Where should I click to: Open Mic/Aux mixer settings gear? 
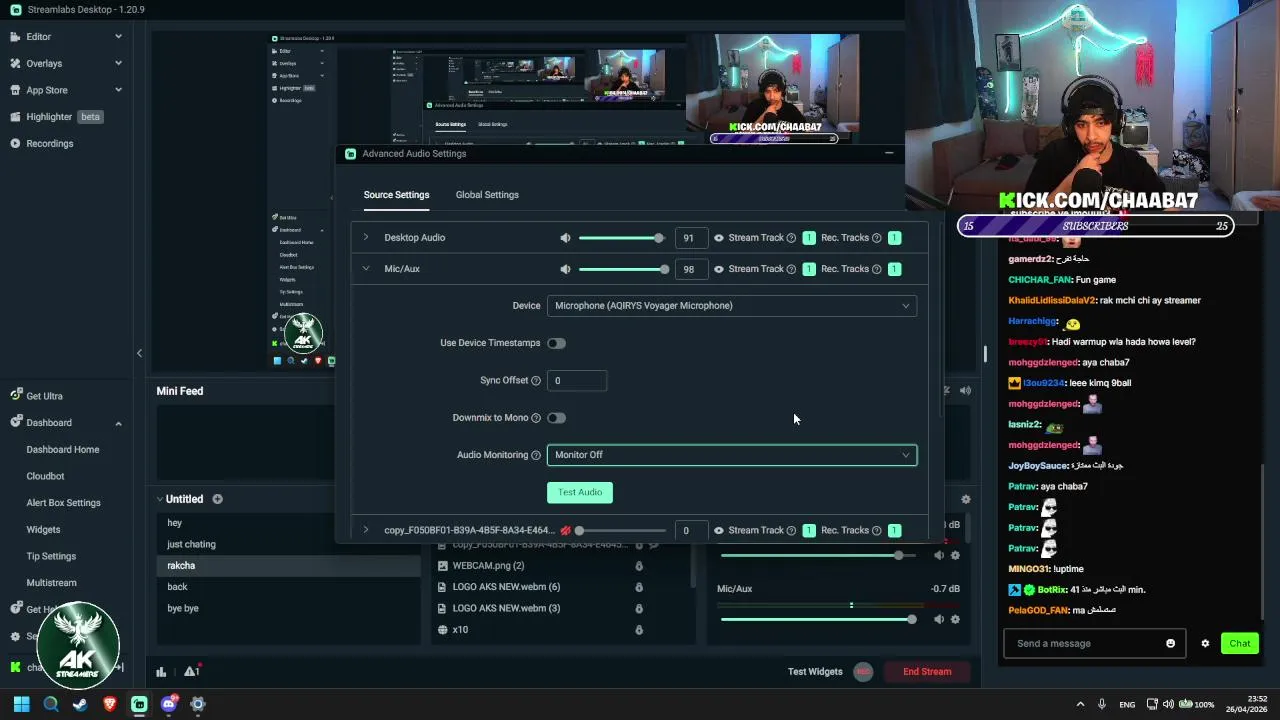click(x=955, y=619)
